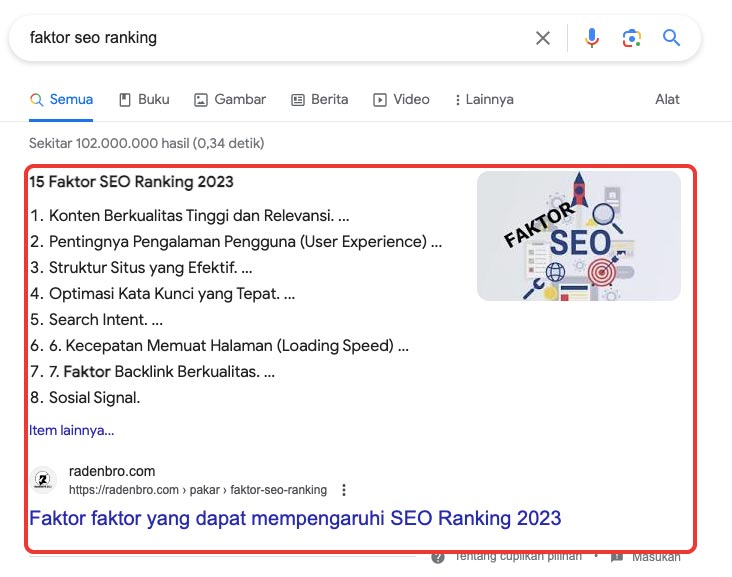Click the radenbro.com site favicon

coord(43,480)
